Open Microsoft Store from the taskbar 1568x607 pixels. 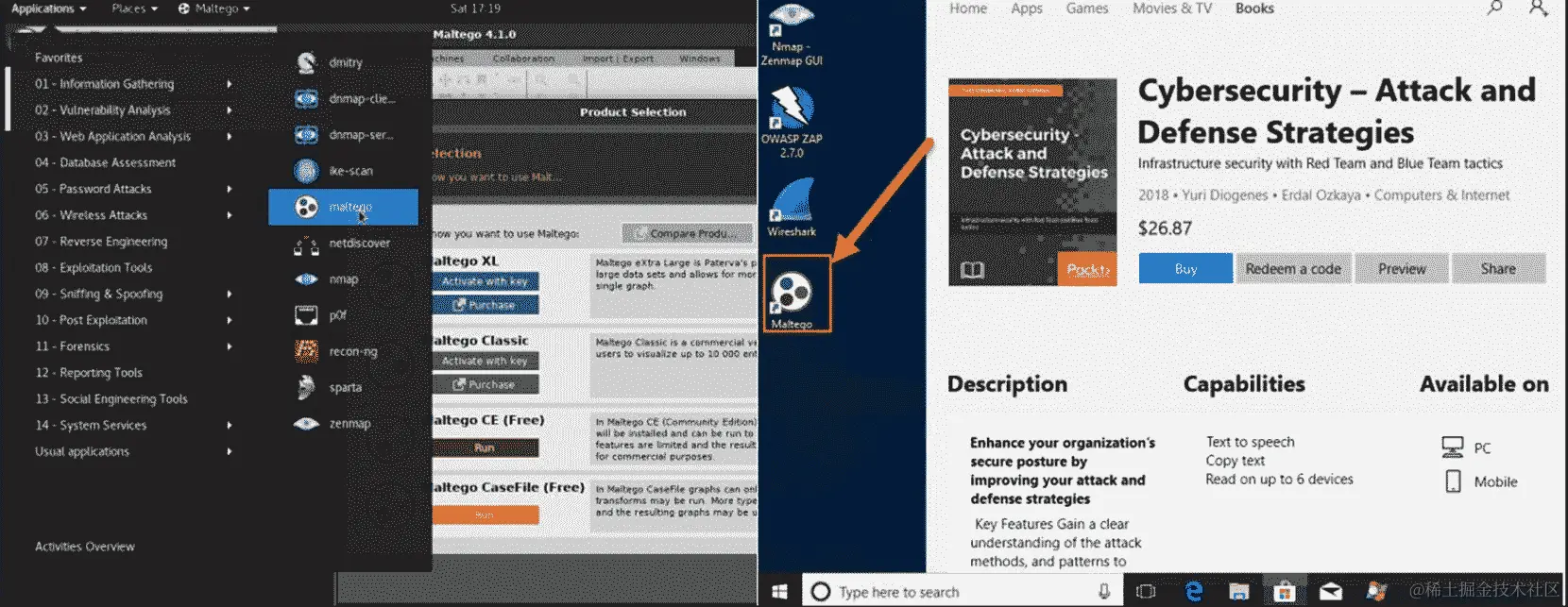point(1285,591)
